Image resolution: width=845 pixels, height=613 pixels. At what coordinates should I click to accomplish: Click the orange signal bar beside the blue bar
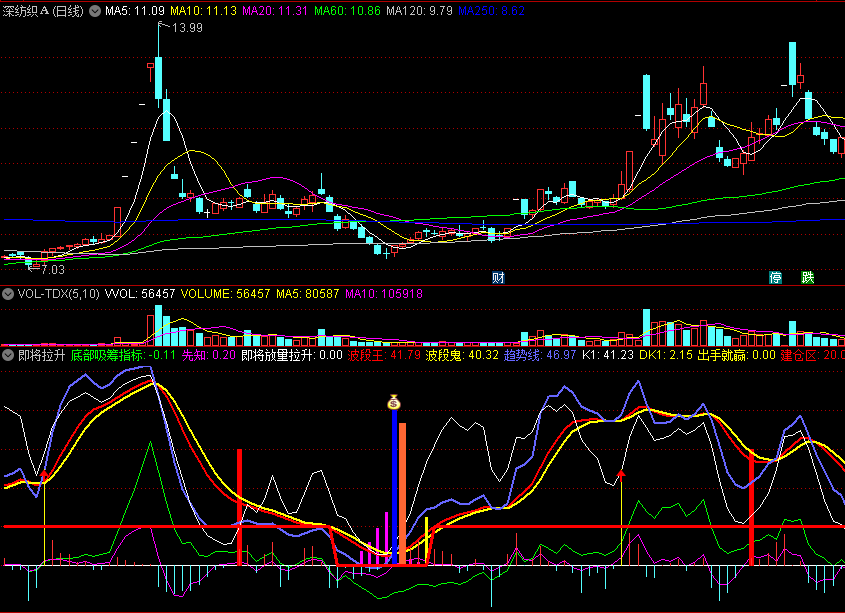pyautogui.click(x=403, y=494)
